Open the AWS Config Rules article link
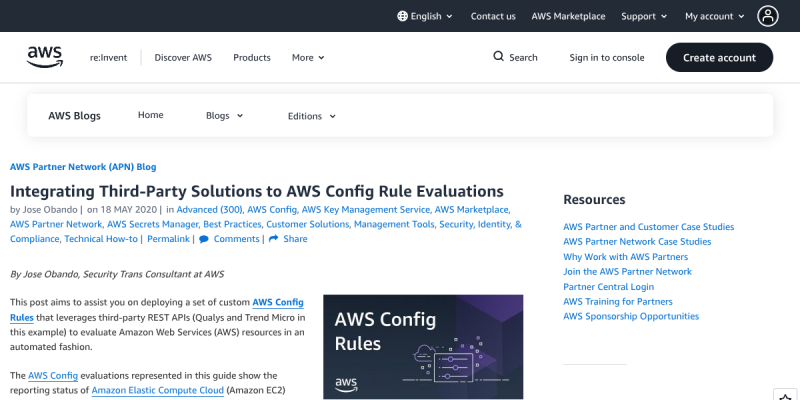This screenshot has width=800, height=400. pyautogui.click(x=278, y=303)
